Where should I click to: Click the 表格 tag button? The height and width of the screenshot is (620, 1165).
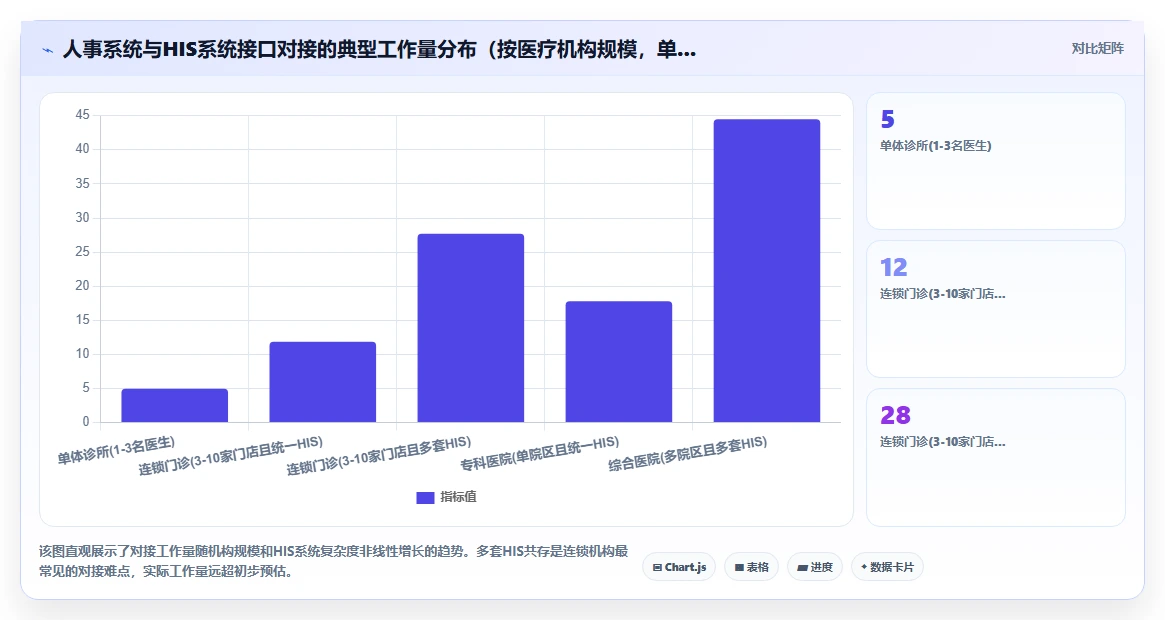pos(751,566)
